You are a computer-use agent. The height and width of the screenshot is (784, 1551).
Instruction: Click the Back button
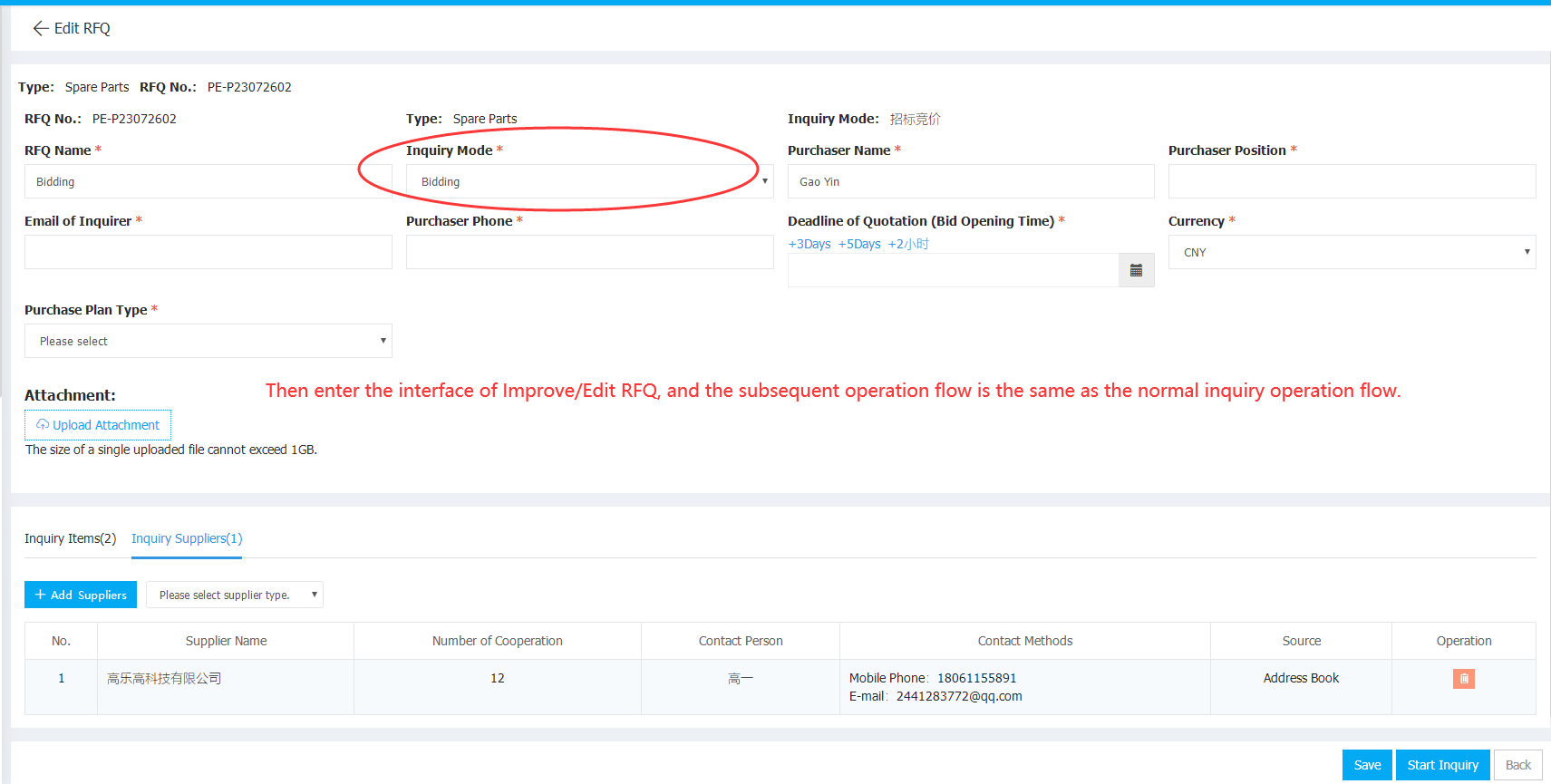[x=1517, y=765]
